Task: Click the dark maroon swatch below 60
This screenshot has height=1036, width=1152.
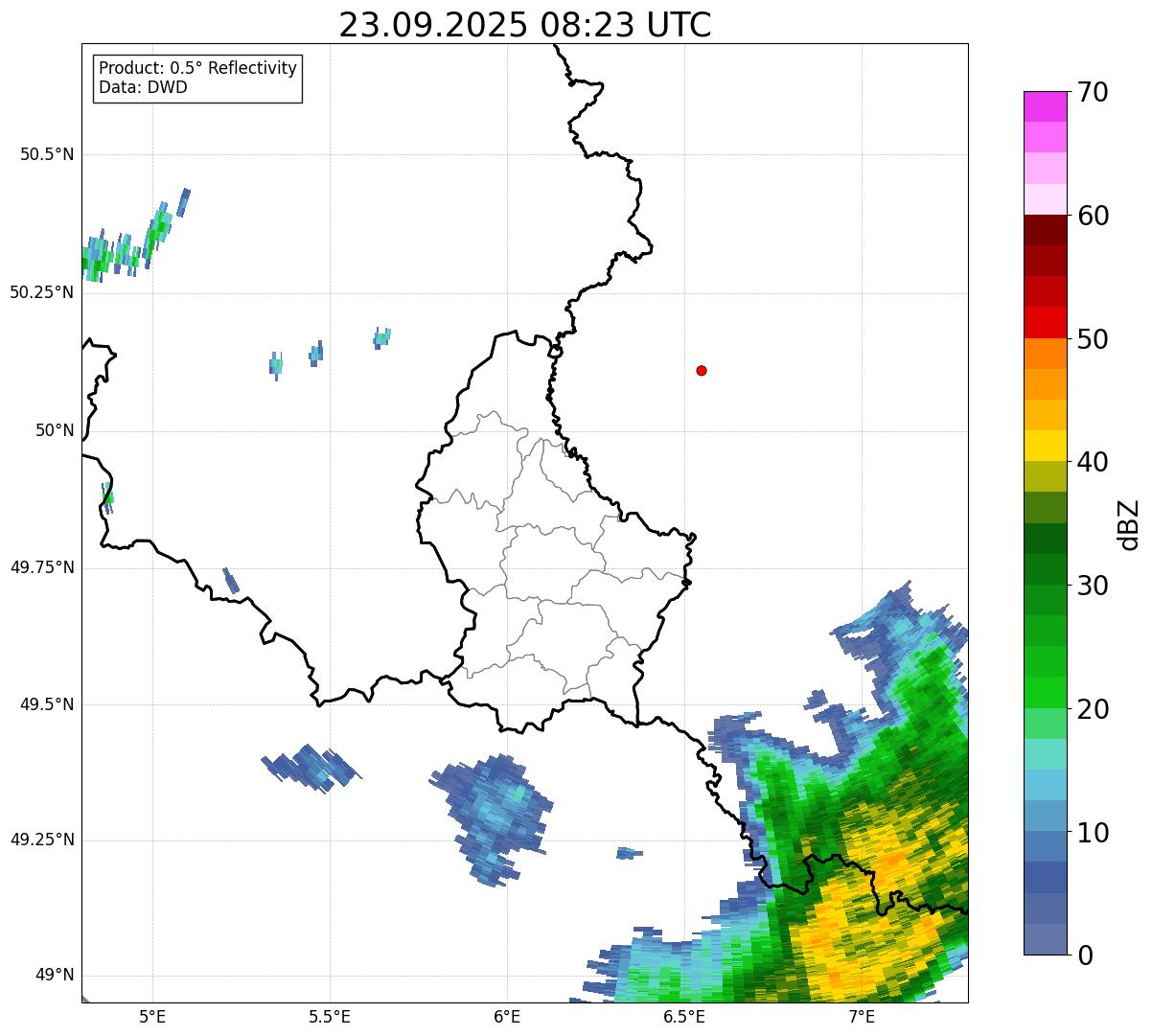Action: tap(1044, 230)
